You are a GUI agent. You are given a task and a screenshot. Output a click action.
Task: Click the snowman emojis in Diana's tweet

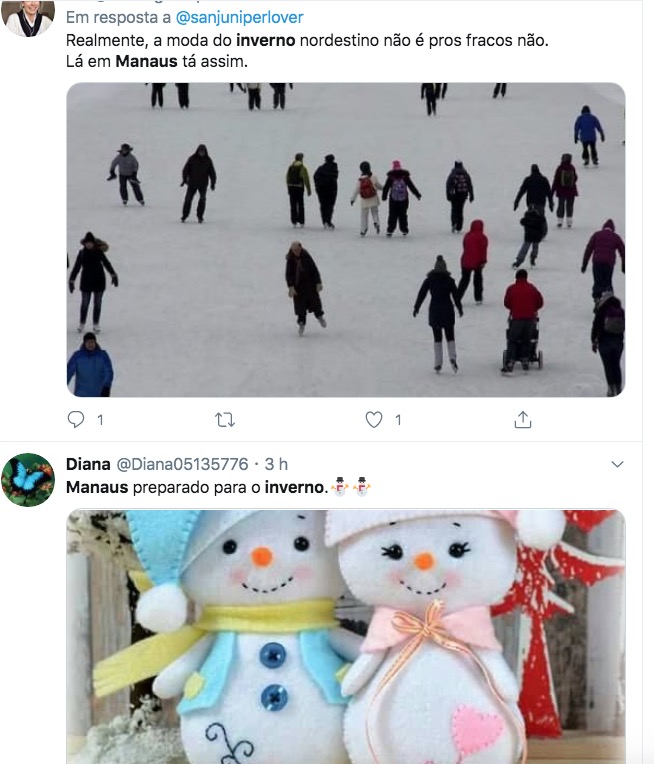click(350, 487)
